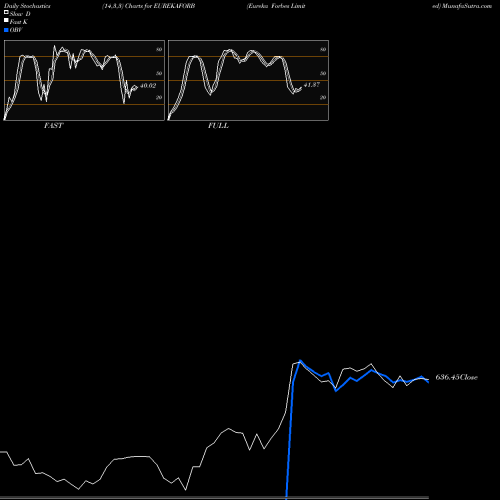
Task: Open the FULL stochastic chart panel
Action: pos(248,80)
